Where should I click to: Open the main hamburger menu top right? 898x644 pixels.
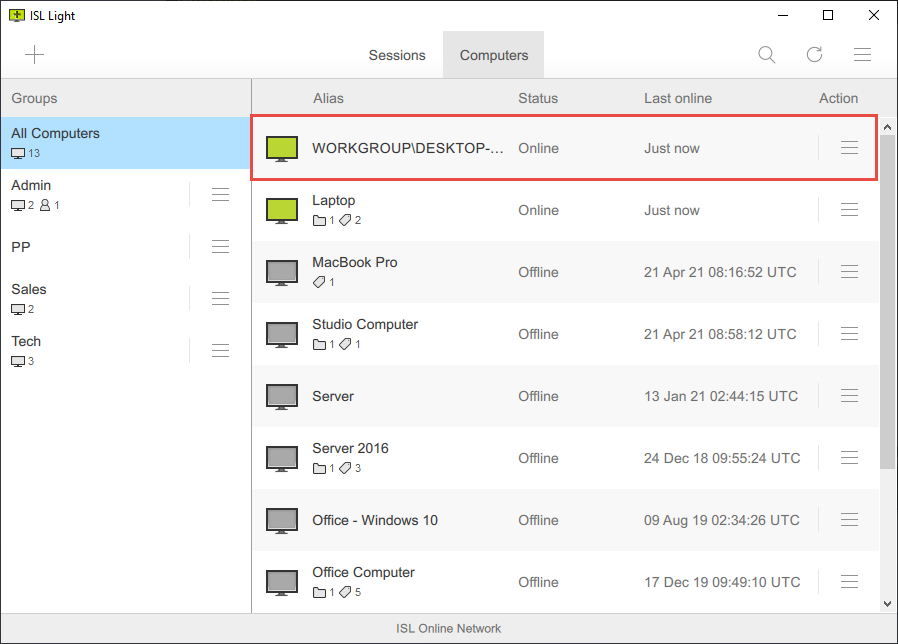click(862, 54)
